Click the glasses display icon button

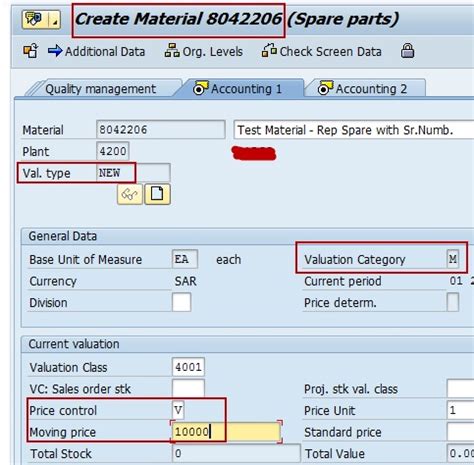pyautogui.click(x=130, y=194)
